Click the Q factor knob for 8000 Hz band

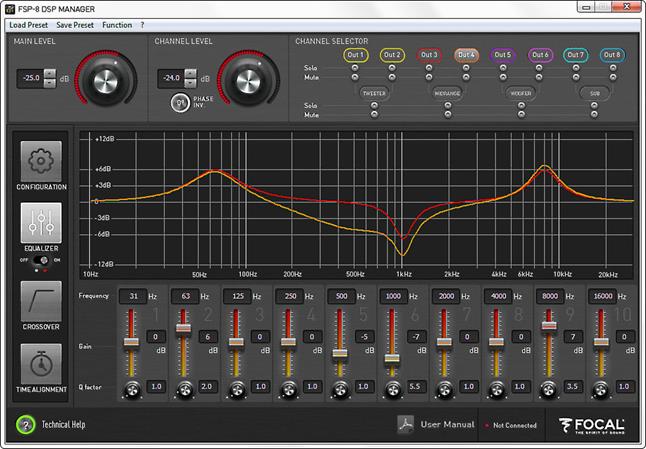point(548,389)
